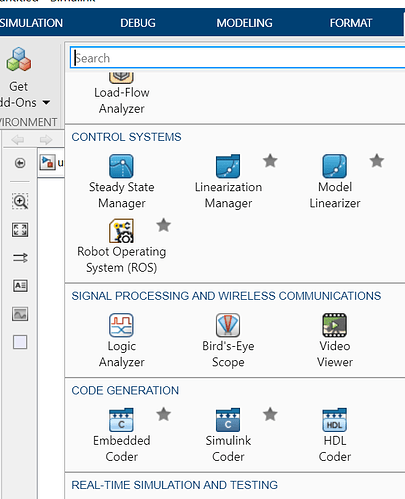Image resolution: width=405 pixels, height=499 pixels.
Task: Open the Model Linearizer app
Action: click(x=335, y=181)
